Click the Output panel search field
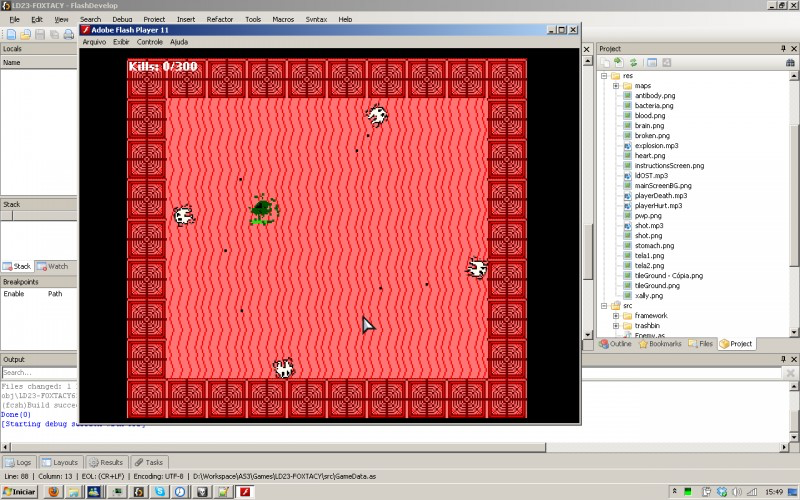Viewport: 800px width, 500px height. point(39,372)
